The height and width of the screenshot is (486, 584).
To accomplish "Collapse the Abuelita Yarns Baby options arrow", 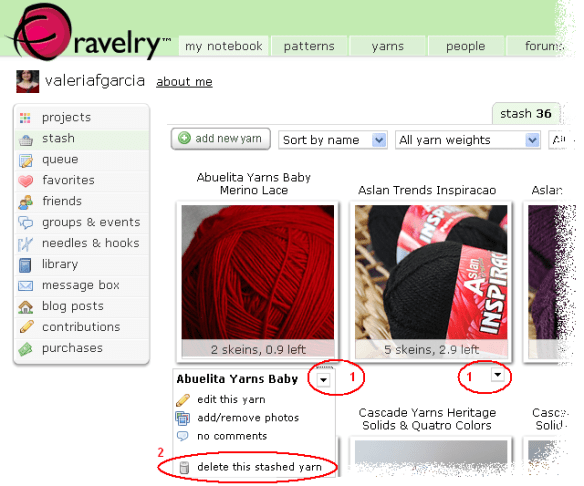I will tap(323, 380).
